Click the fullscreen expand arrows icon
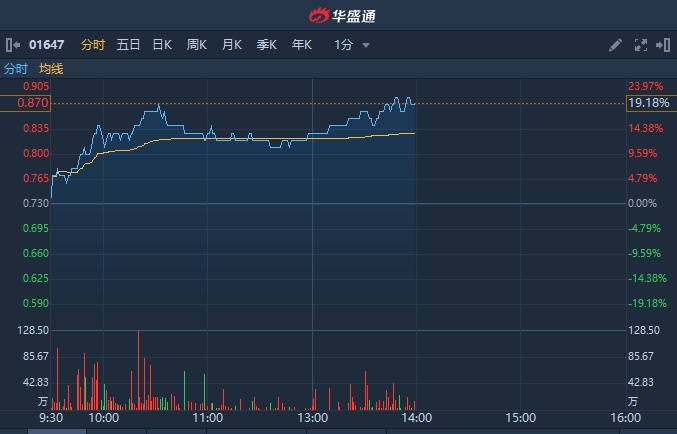Viewport: 677px width, 434px height. point(641,45)
